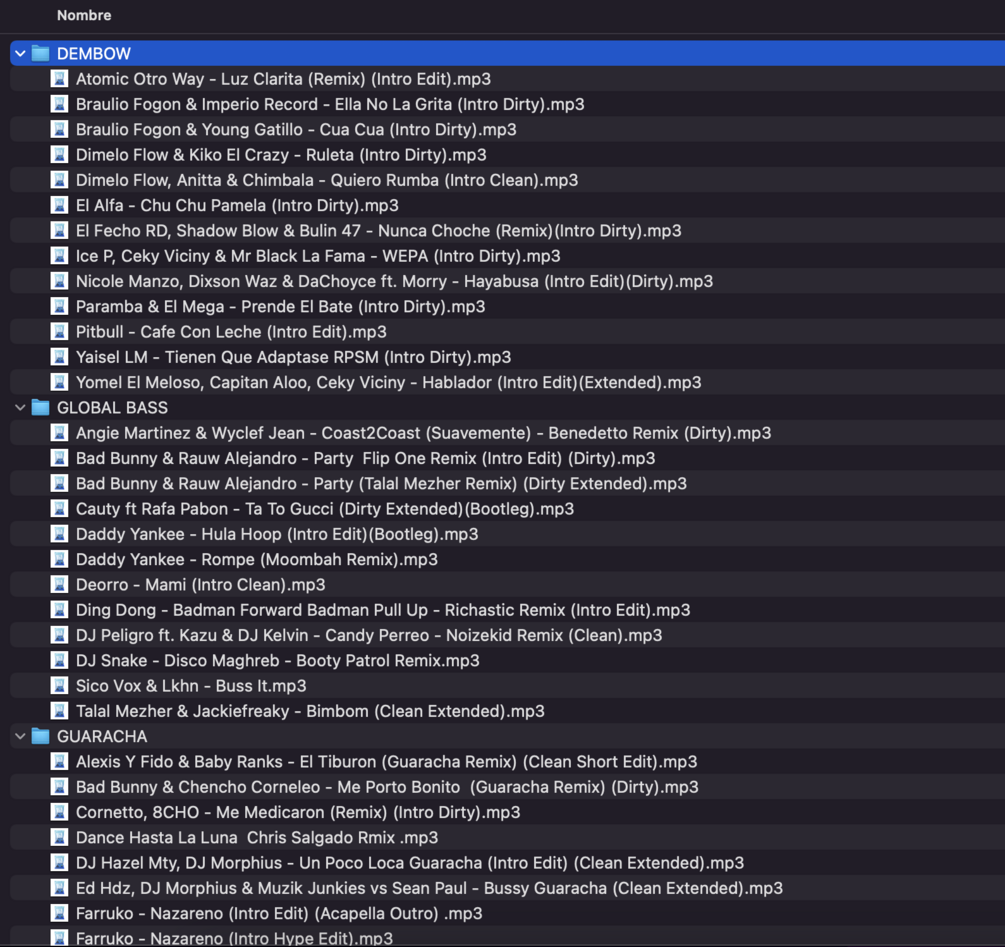The height and width of the screenshot is (947, 1005).
Task: Click the GLOBAL BASS folder icon
Action: click(x=40, y=408)
